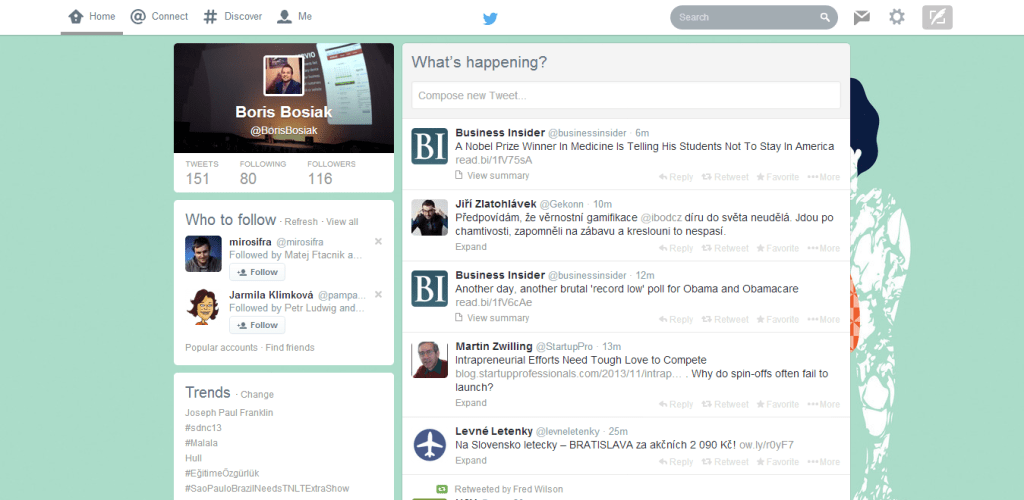Retweet Jiří Zlatohlávek tweet
The width and height of the screenshot is (1024, 500).
point(725,248)
